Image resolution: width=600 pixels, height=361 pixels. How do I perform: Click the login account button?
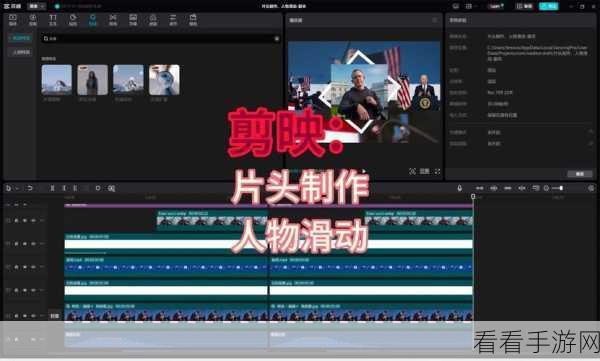click(496, 6)
